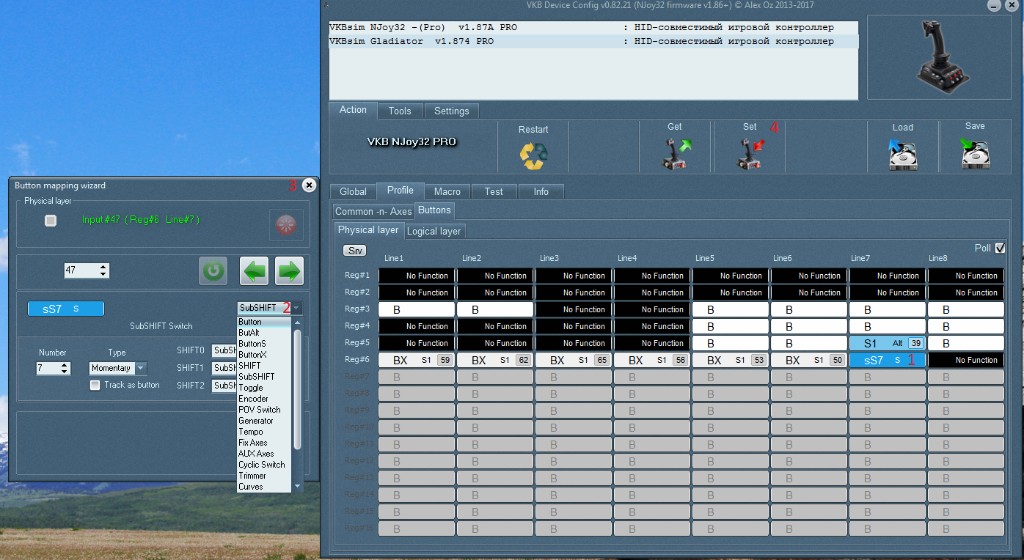The image size is (1024, 560).
Task: Click the S1 Alt 39 cell
Action: tap(887, 343)
